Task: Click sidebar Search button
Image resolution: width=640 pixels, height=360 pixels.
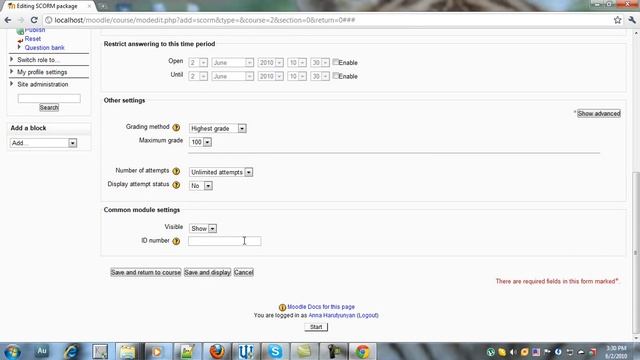Action: [49, 107]
